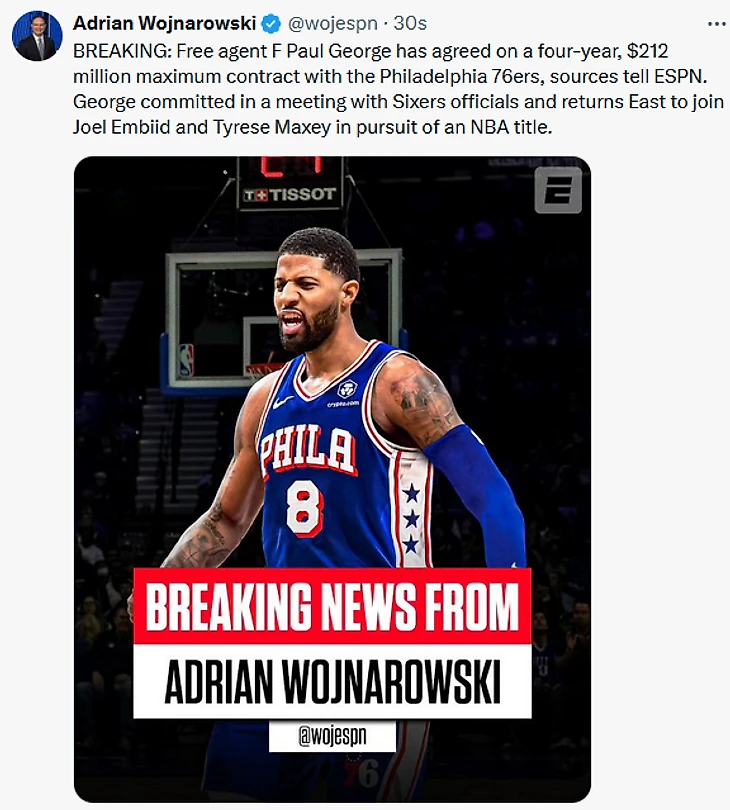Click the 76ers logo on the shorts

coord(364,771)
